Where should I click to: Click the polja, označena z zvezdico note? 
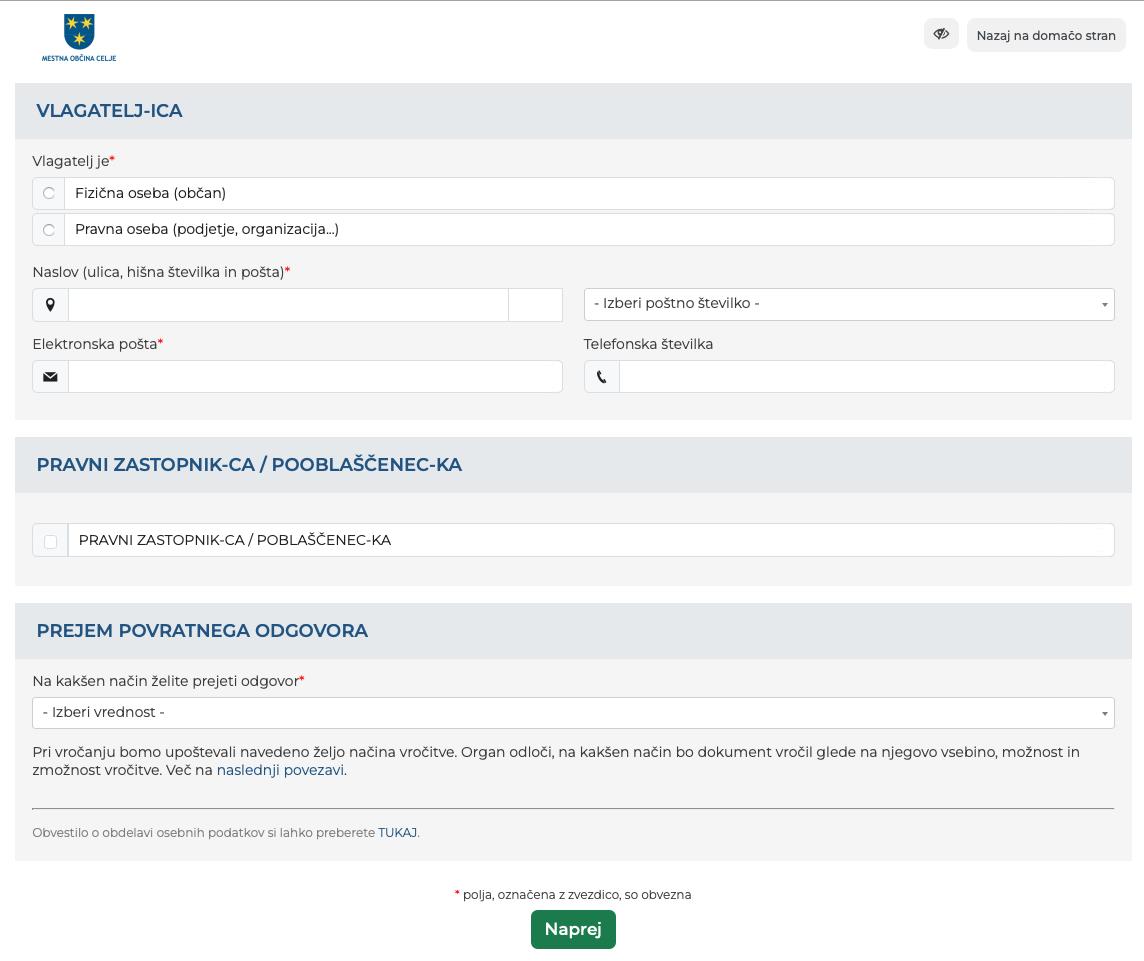573,895
